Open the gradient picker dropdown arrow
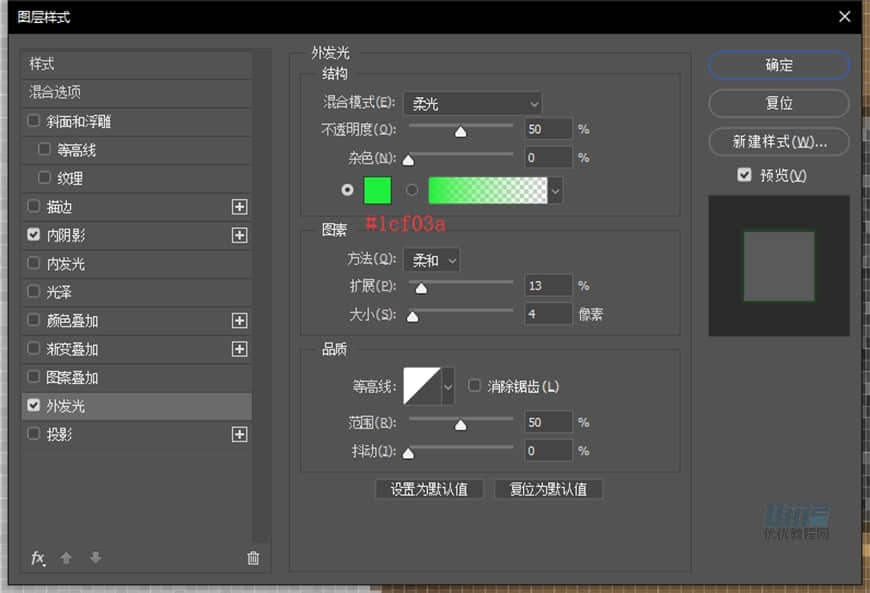Image resolution: width=870 pixels, height=593 pixels. 555,189
